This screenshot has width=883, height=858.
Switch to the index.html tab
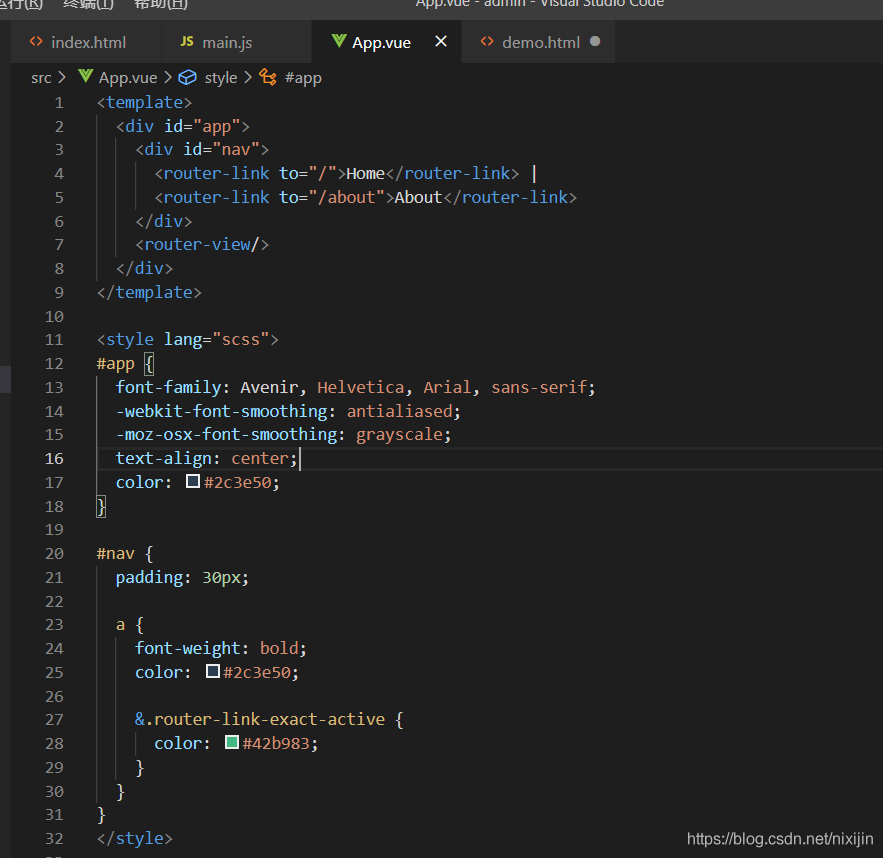(x=86, y=42)
